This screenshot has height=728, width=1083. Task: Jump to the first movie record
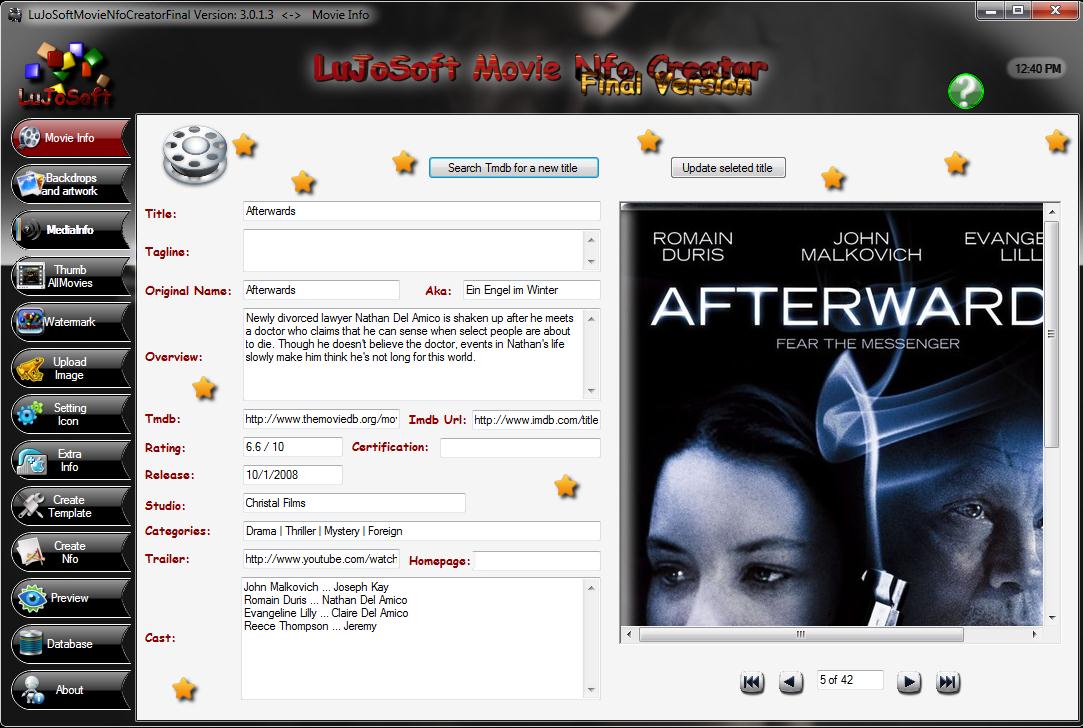tap(751, 682)
